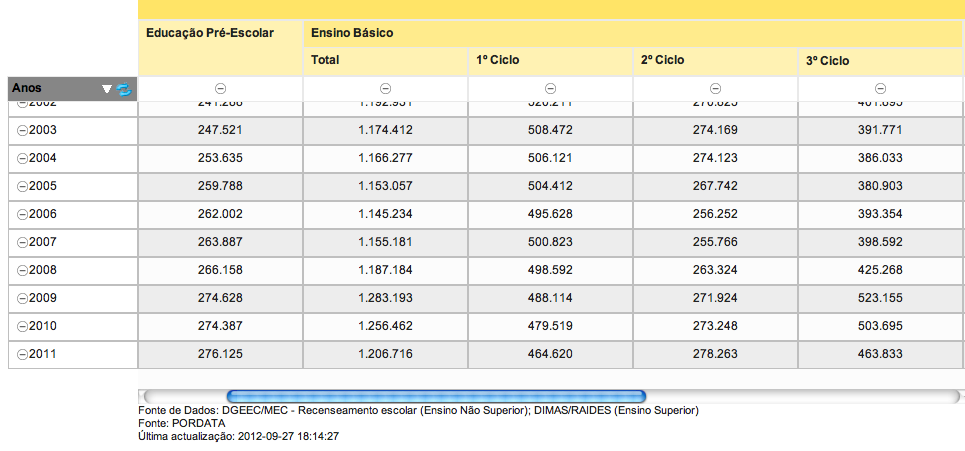Click the minus icon under the Total column
Image resolution: width=965 pixels, height=451 pixels.
(385, 89)
